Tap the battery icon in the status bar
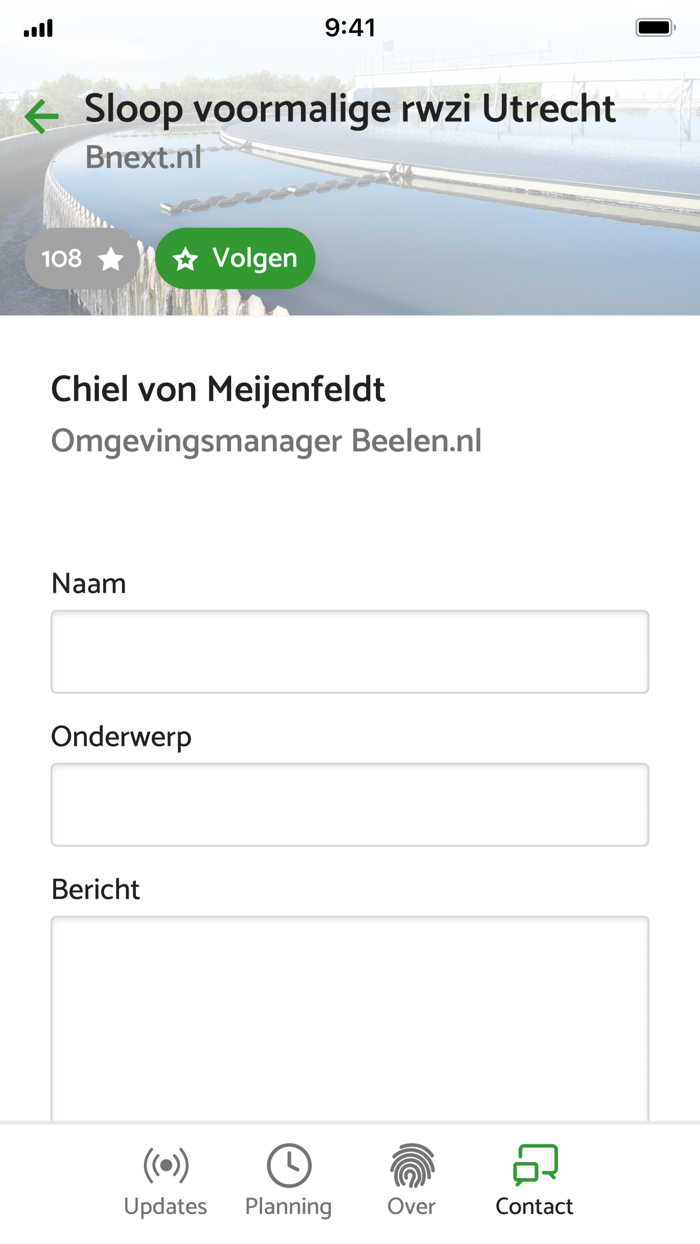This screenshot has width=700, height=1244. coord(656,28)
